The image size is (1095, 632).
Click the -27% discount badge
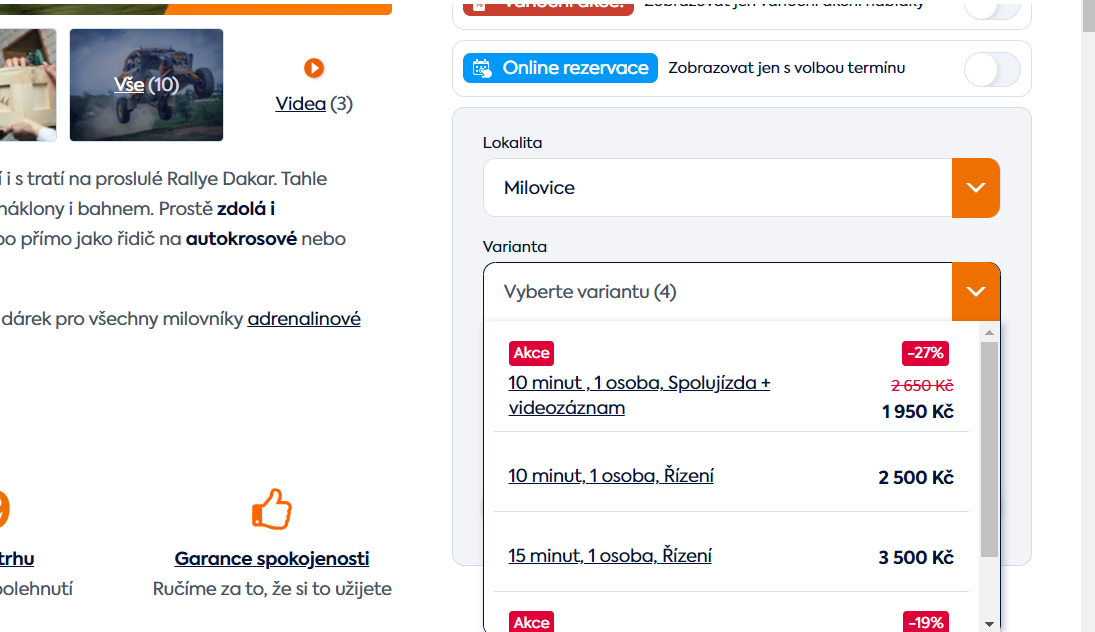[x=925, y=353]
